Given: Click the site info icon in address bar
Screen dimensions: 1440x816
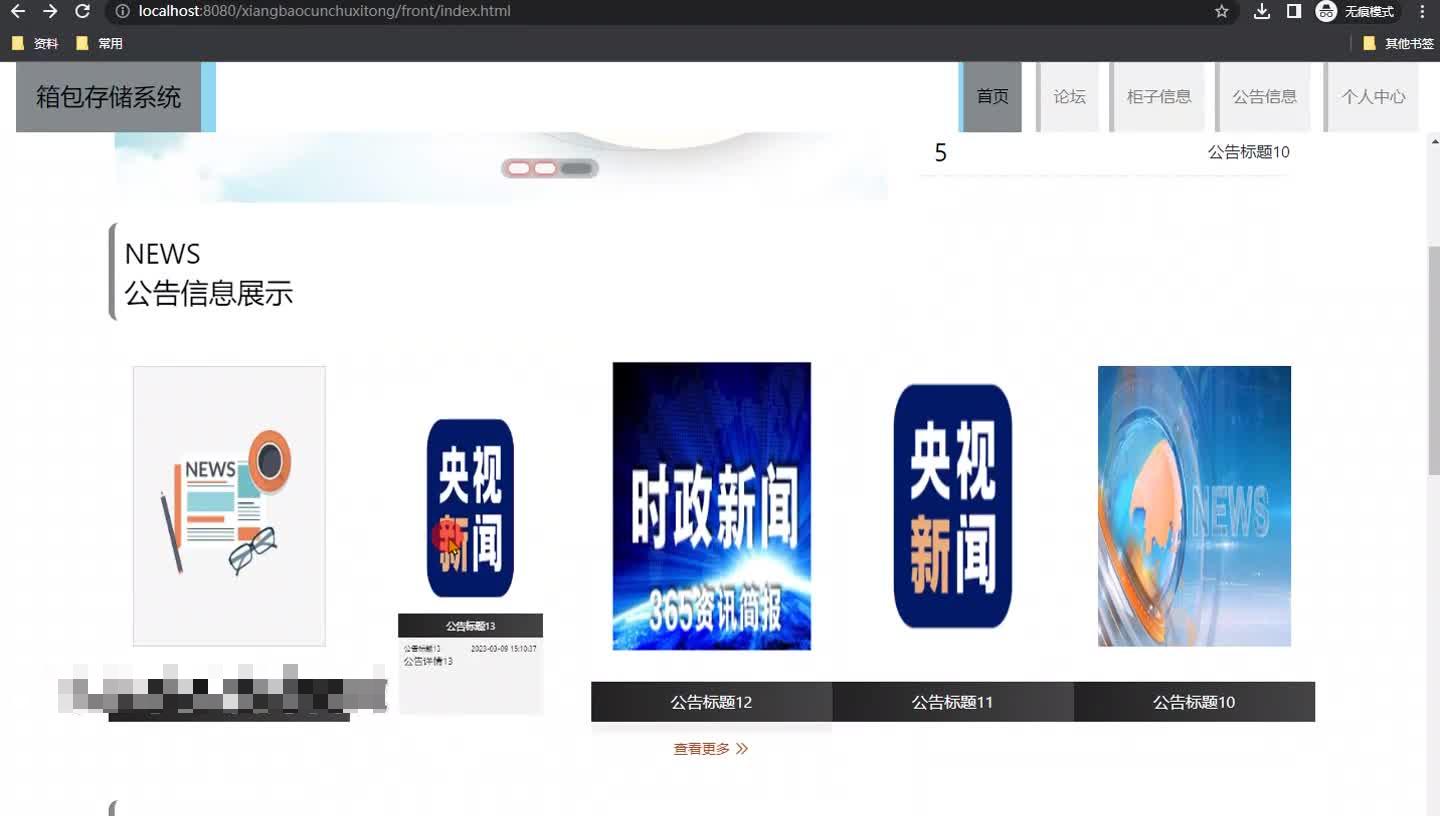Looking at the screenshot, I should tap(123, 11).
